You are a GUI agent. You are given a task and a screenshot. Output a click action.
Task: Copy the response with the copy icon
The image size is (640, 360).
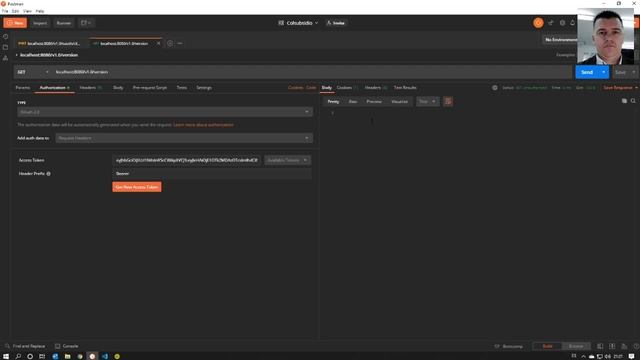(624, 101)
